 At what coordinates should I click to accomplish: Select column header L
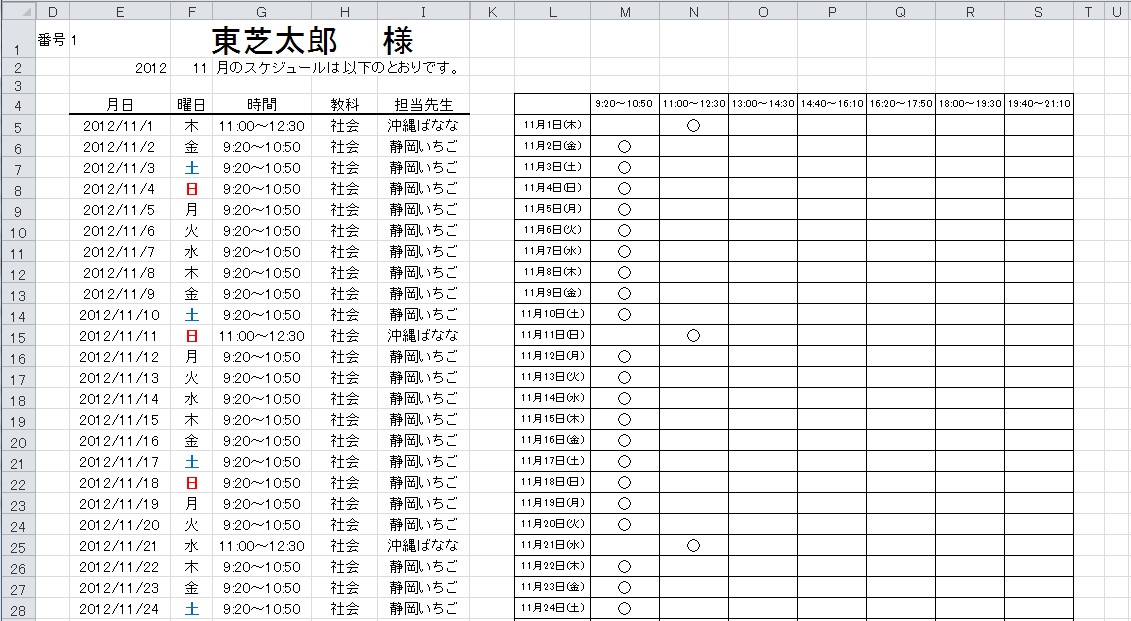point(552,11)
